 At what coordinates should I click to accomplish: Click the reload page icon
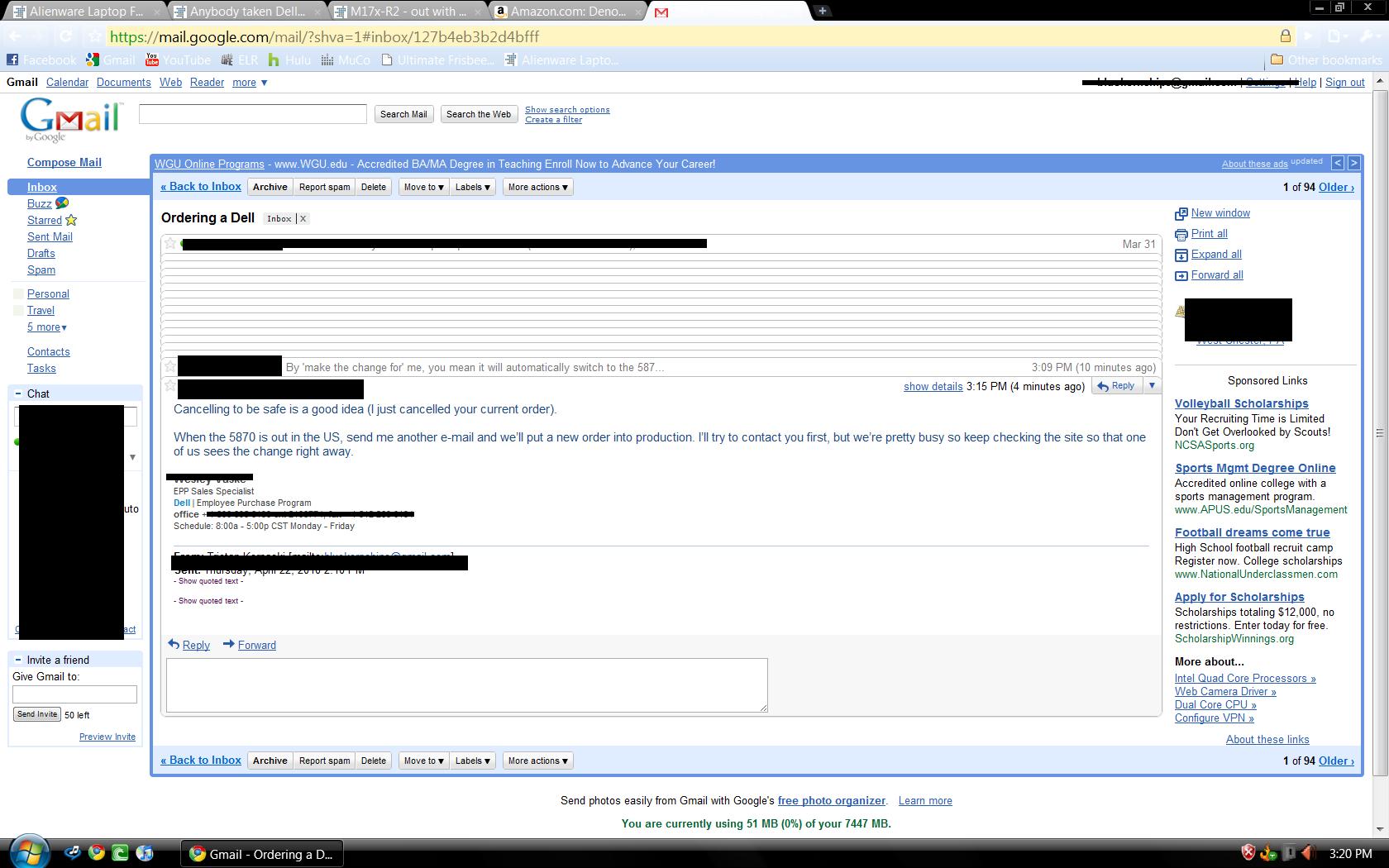(65, 36)
